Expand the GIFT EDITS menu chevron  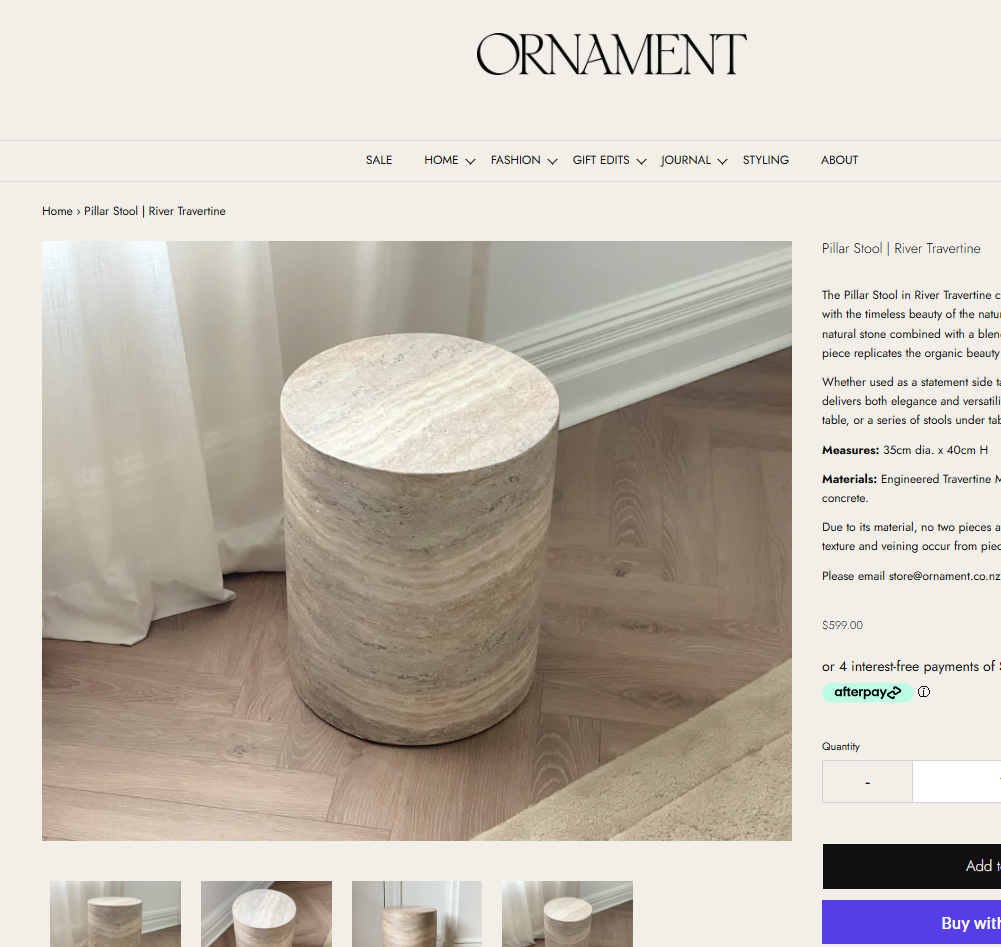click(642, 162)
